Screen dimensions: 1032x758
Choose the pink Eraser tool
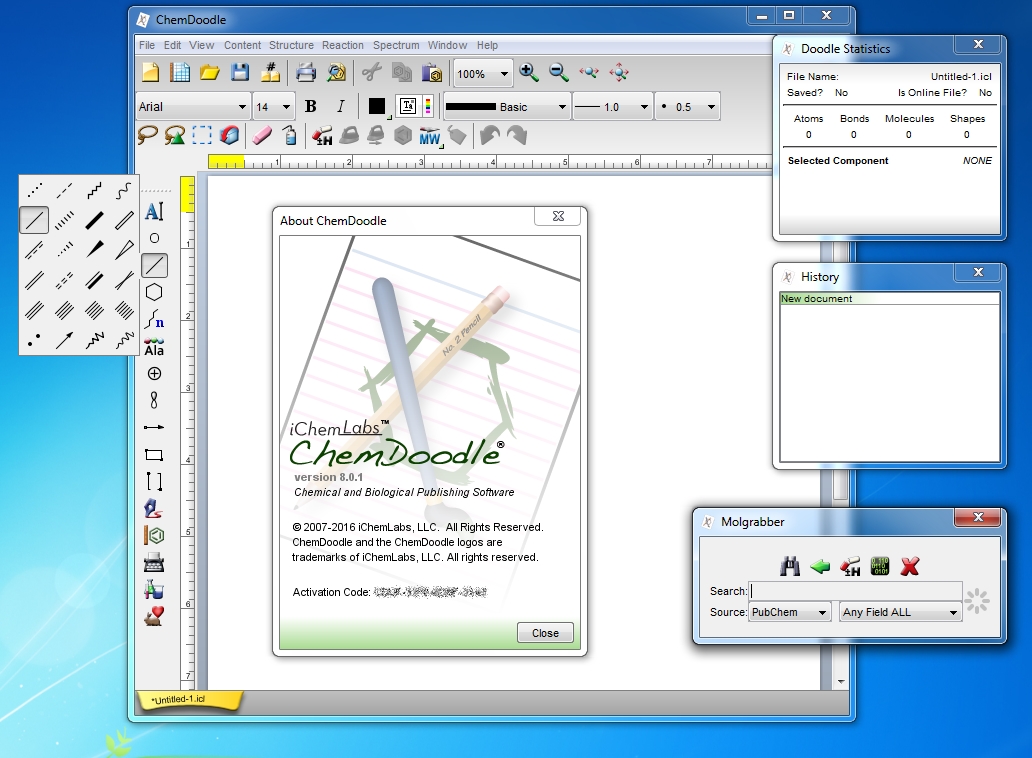pos(262,136)
